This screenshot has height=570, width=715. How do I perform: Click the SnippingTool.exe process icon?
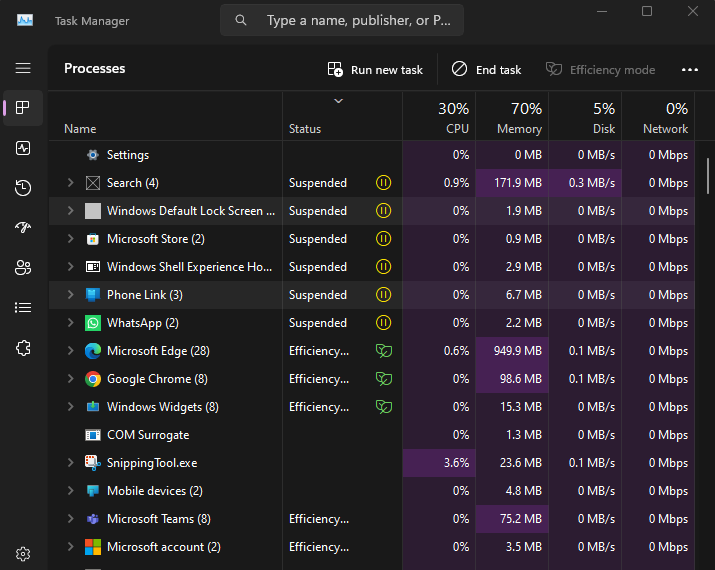[93, 463]
